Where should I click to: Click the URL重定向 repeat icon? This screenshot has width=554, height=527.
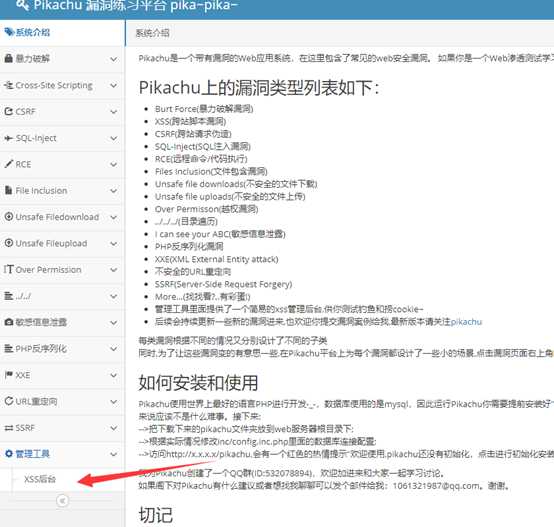coord(8,401)
